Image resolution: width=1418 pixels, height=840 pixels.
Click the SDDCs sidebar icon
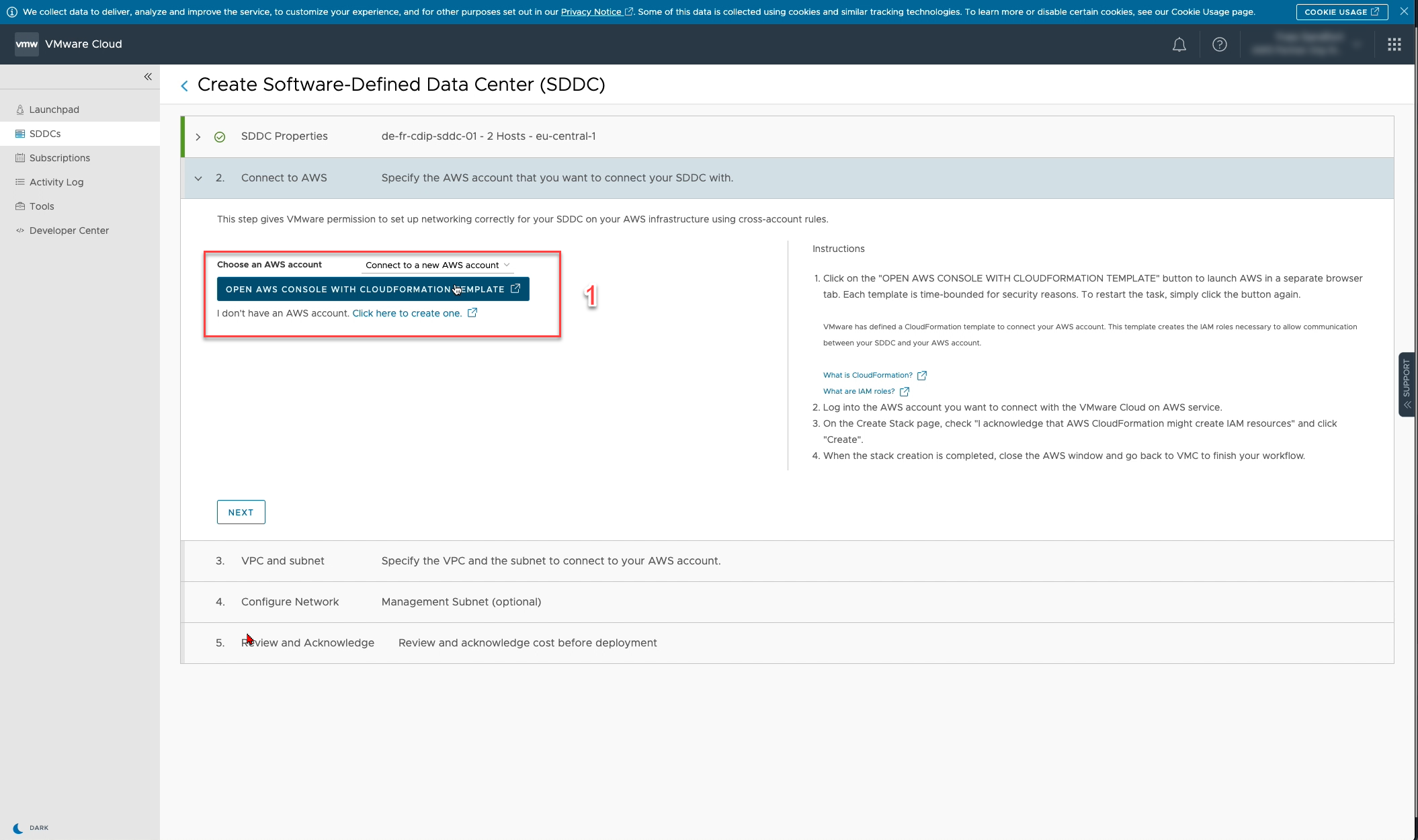[x=20, y=134]
